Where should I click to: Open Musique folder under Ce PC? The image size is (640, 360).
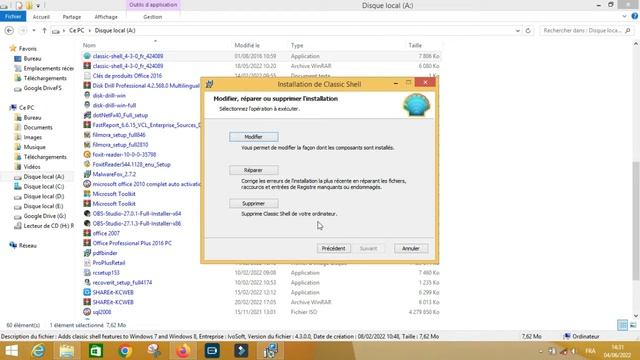click(x=34, y=147)
